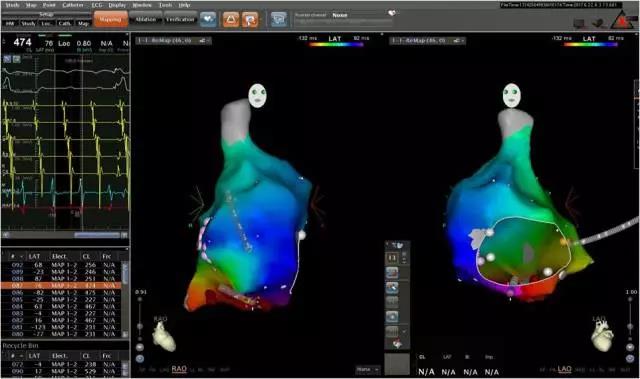640x379 pixels.
Task: Switch to Ablation mode
Action: click(146, 19)
